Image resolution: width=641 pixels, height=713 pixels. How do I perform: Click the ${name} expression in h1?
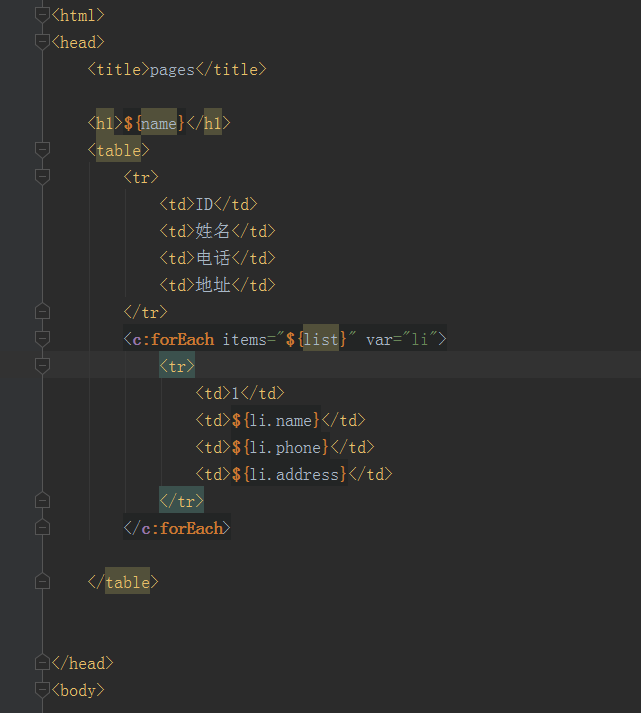(154, 123)
